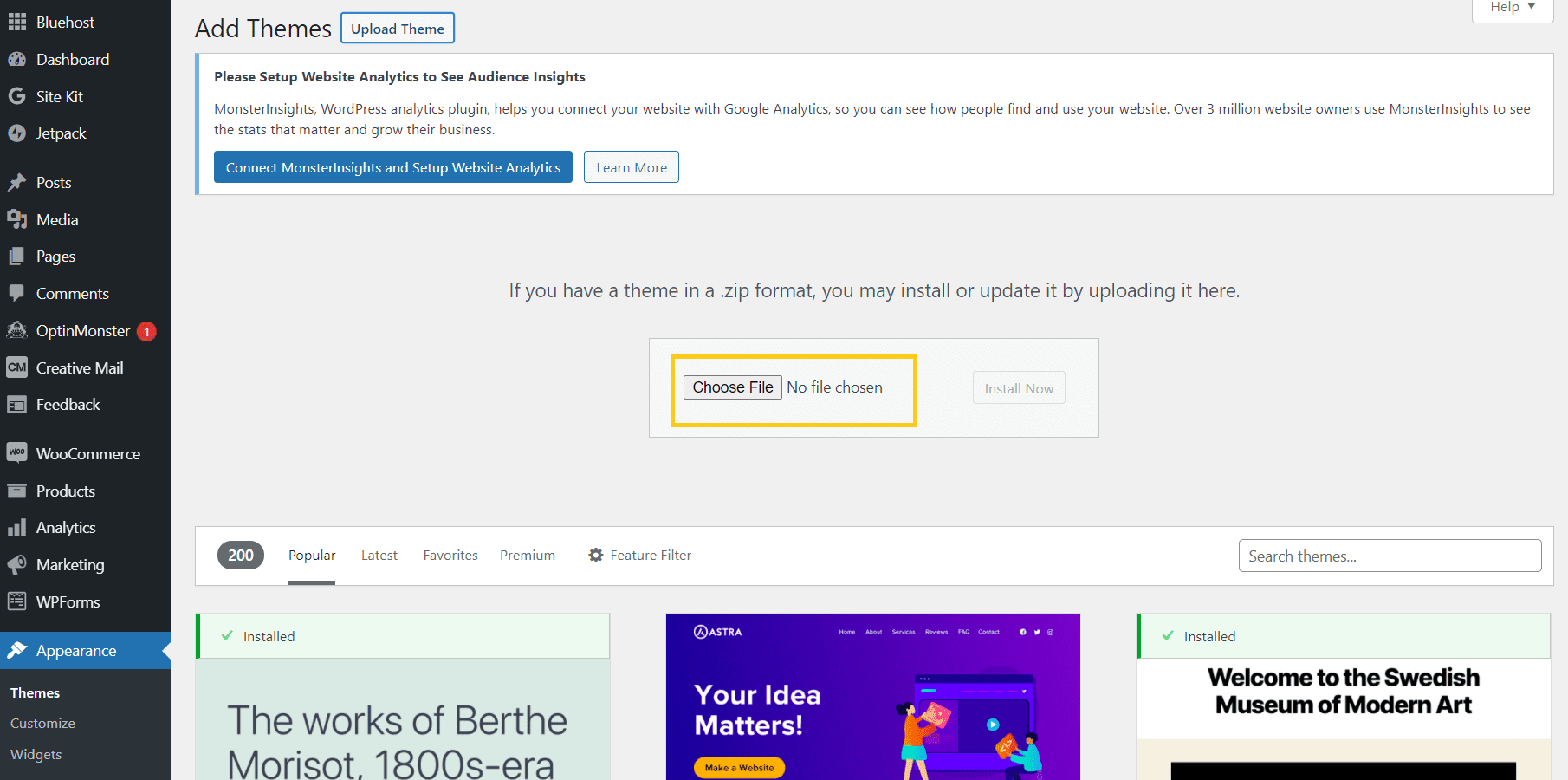Click Make a Website in Astra preview
Image resolution: width=1568 pixels, height=780 pixels.
point(739,768)
